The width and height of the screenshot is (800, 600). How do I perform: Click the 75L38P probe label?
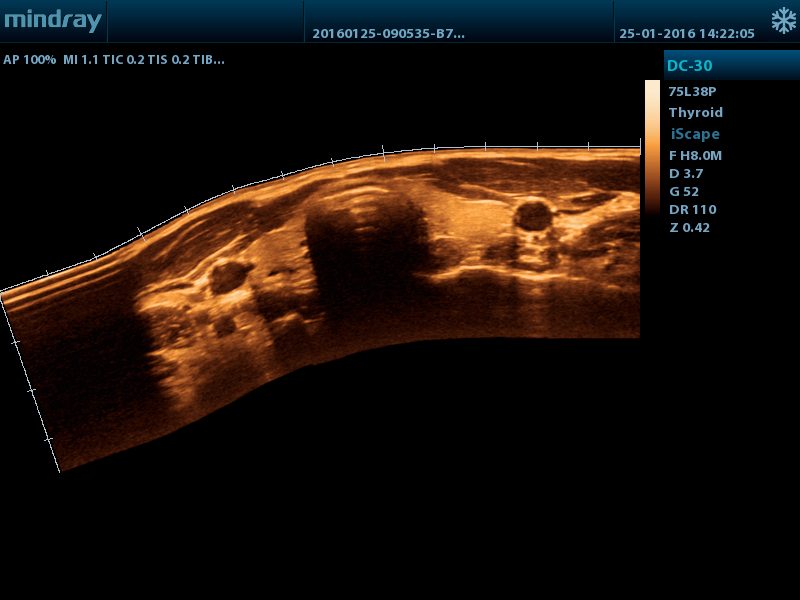[x=692, y=92]
